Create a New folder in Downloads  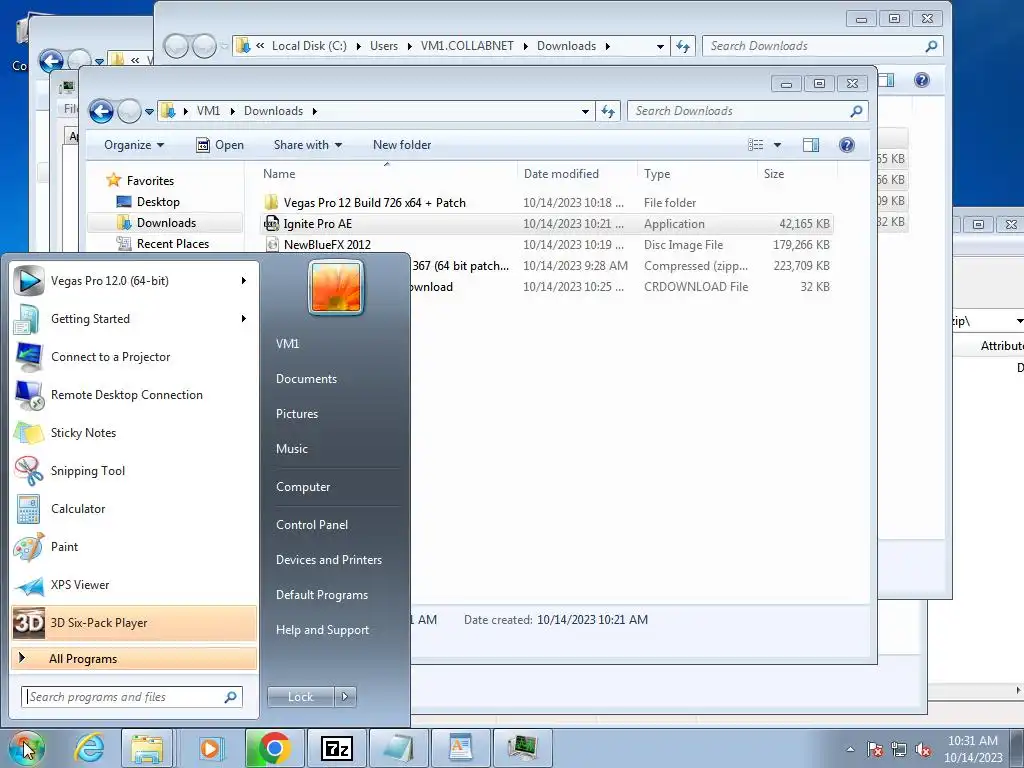click(x=402, y=145)
